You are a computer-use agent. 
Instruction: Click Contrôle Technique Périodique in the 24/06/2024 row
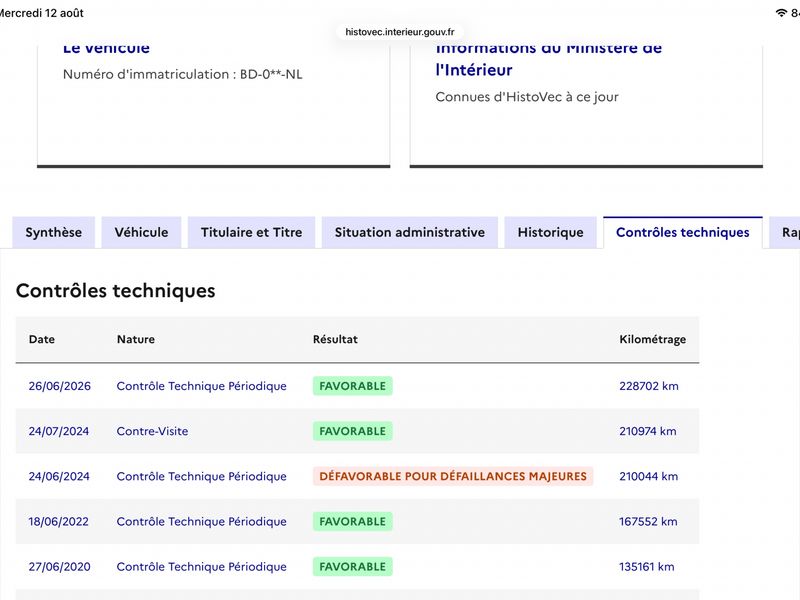[202, 477]
